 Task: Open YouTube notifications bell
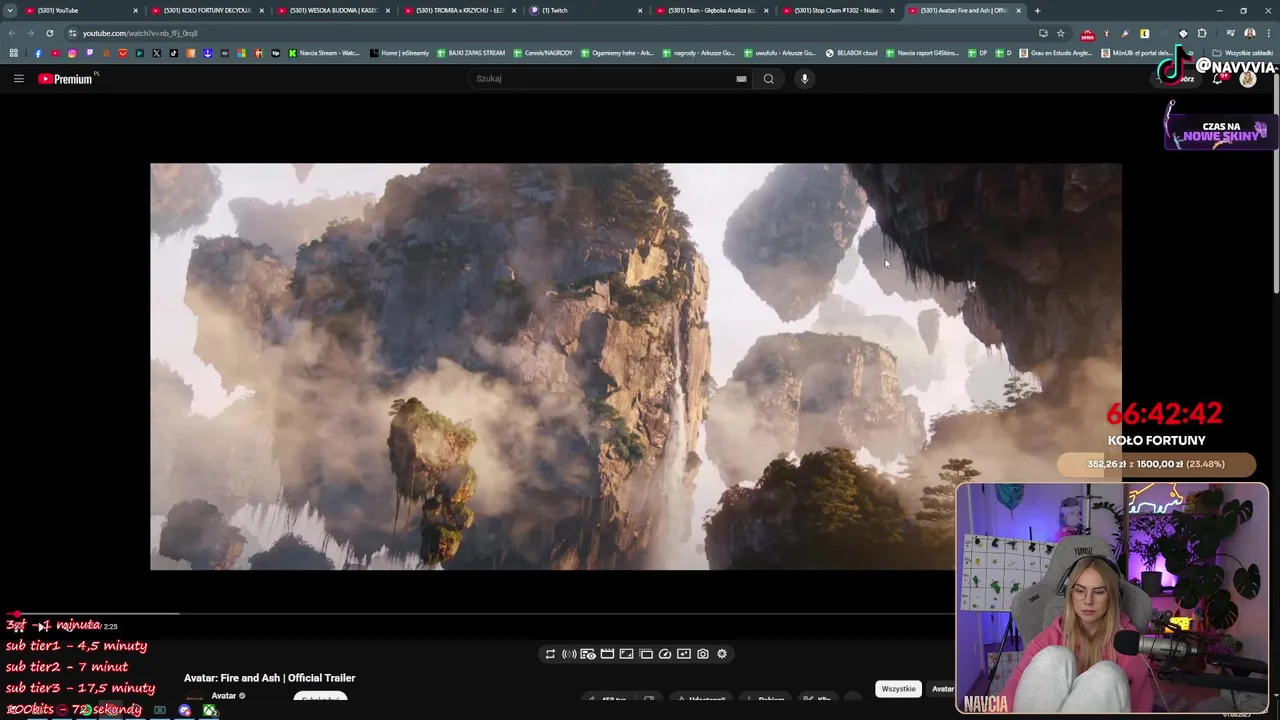point(1217,79)
